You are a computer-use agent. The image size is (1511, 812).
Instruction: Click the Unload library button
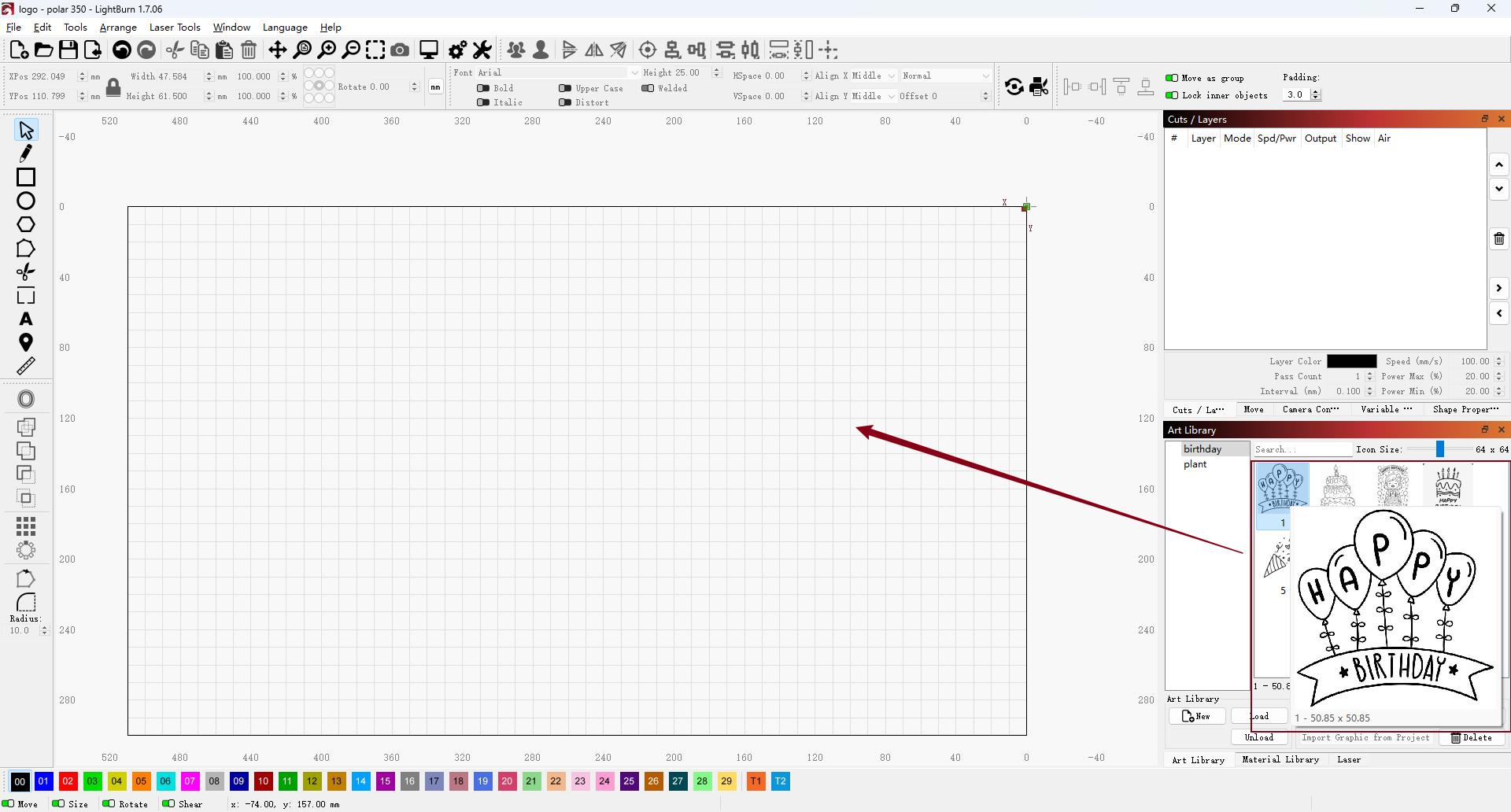click(x=1258, y=737)
